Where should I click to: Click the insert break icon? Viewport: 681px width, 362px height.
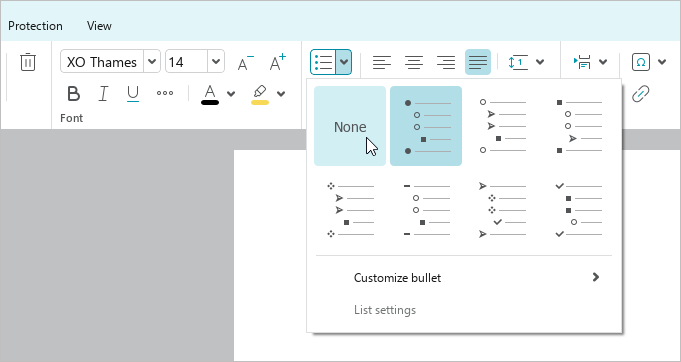point(582,62)
